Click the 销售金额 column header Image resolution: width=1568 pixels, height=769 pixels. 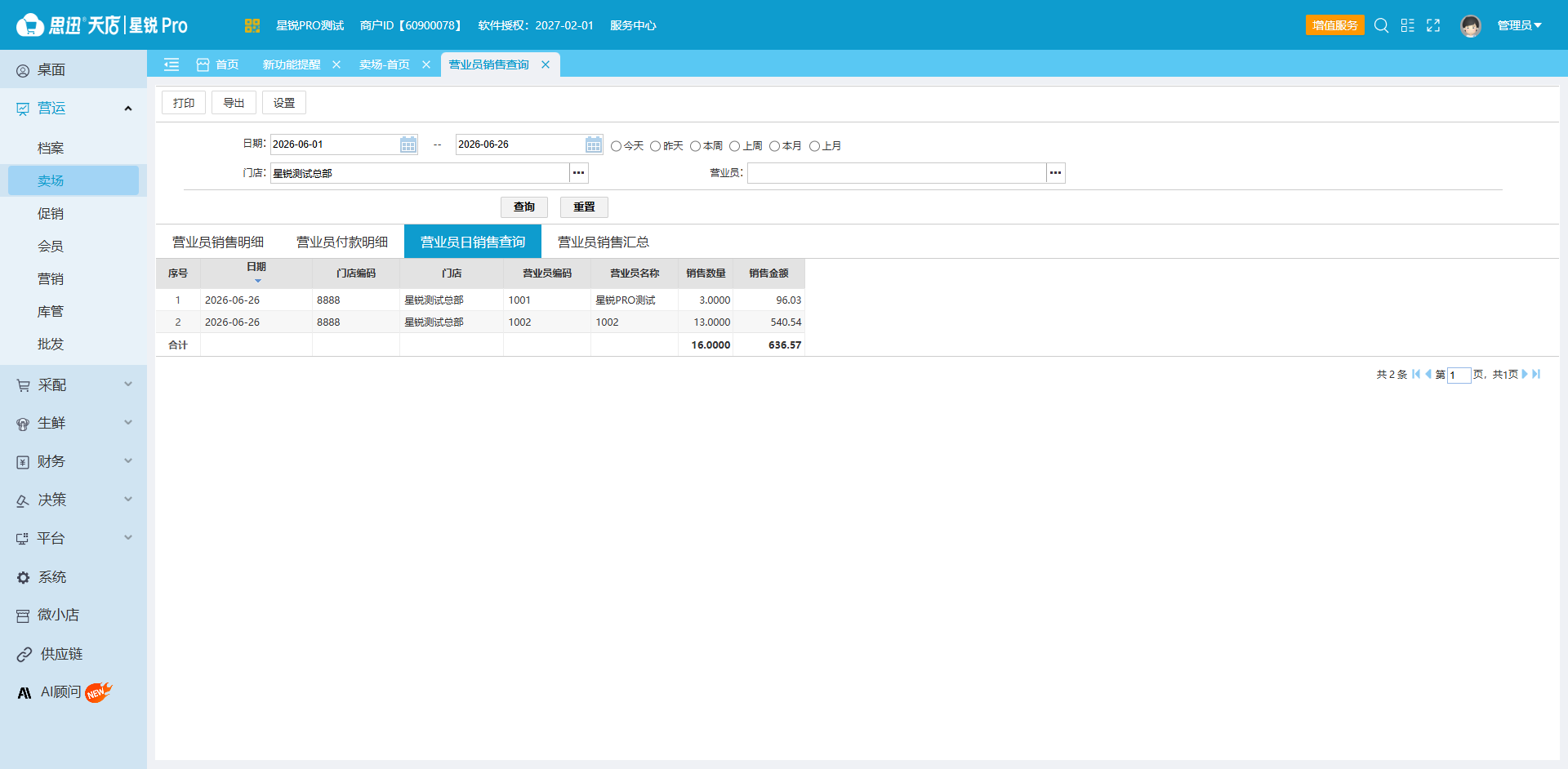[x=768, y=273]
